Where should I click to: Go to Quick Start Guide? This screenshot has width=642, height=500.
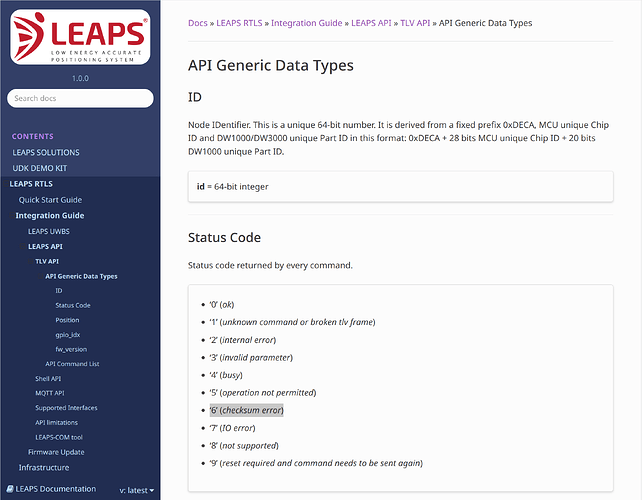(50, 199)
